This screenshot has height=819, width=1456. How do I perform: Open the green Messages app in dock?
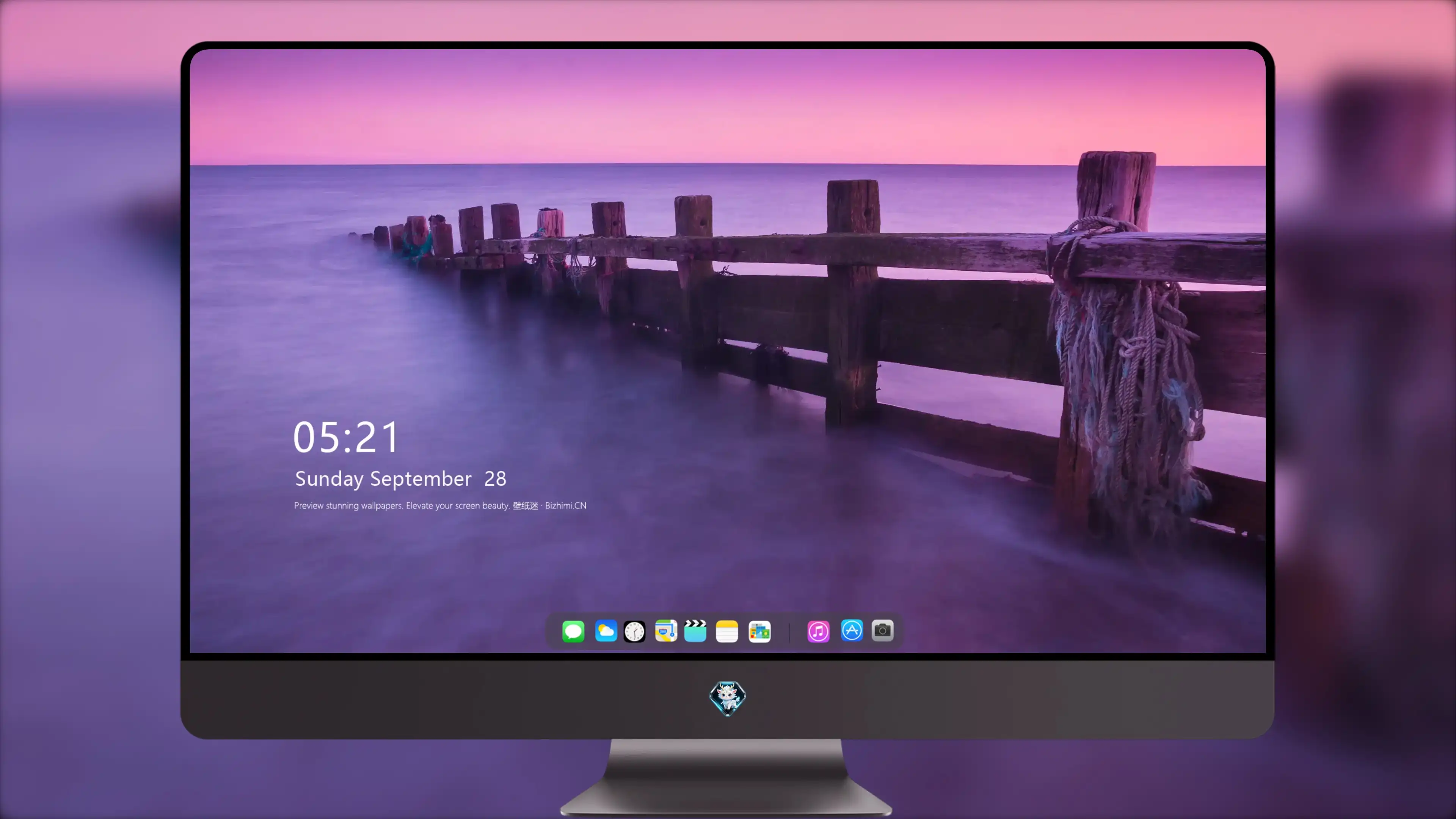point(573,631)
